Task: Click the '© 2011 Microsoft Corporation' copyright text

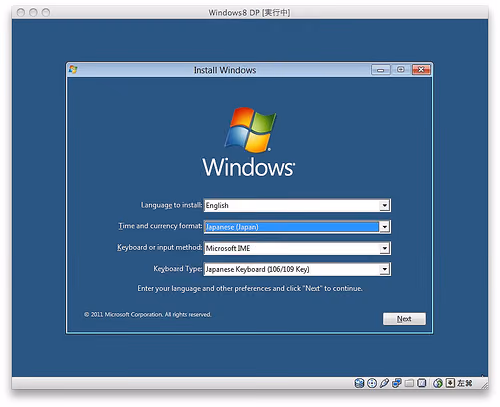Action: (x=148, y=314)
